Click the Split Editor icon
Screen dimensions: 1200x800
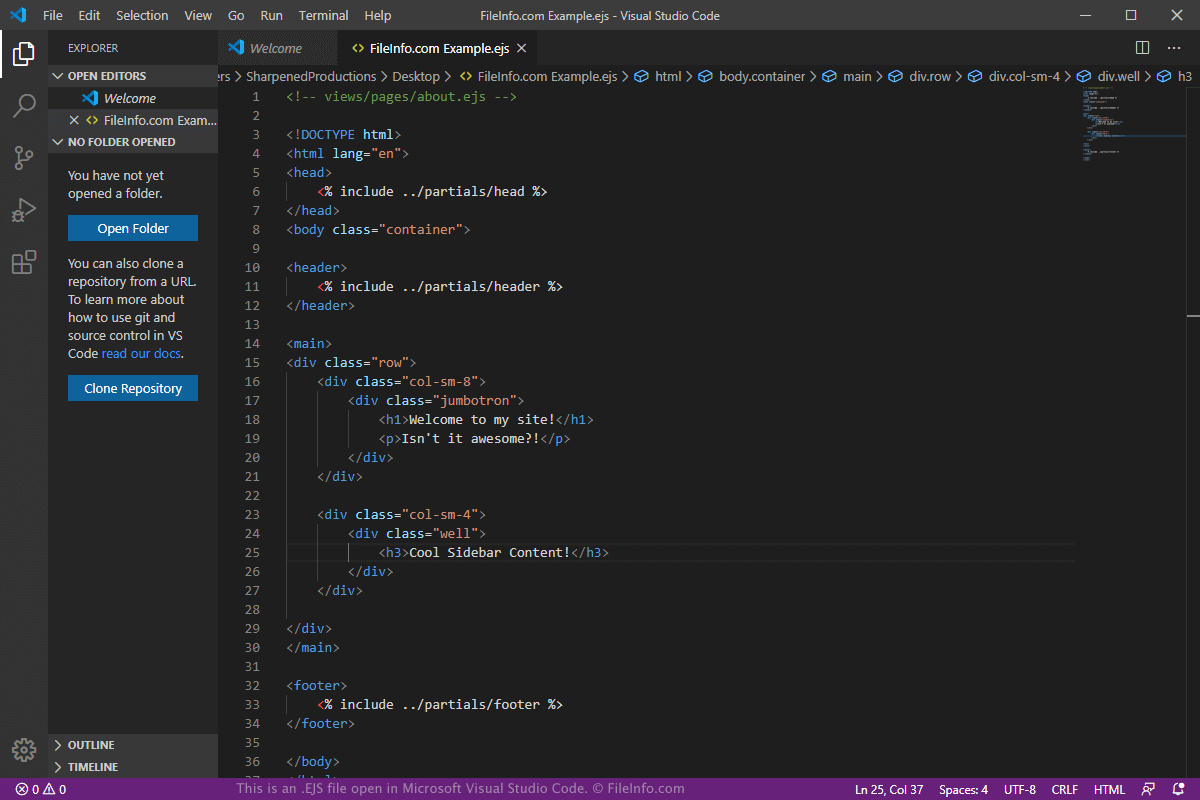tap(1142, 47)
